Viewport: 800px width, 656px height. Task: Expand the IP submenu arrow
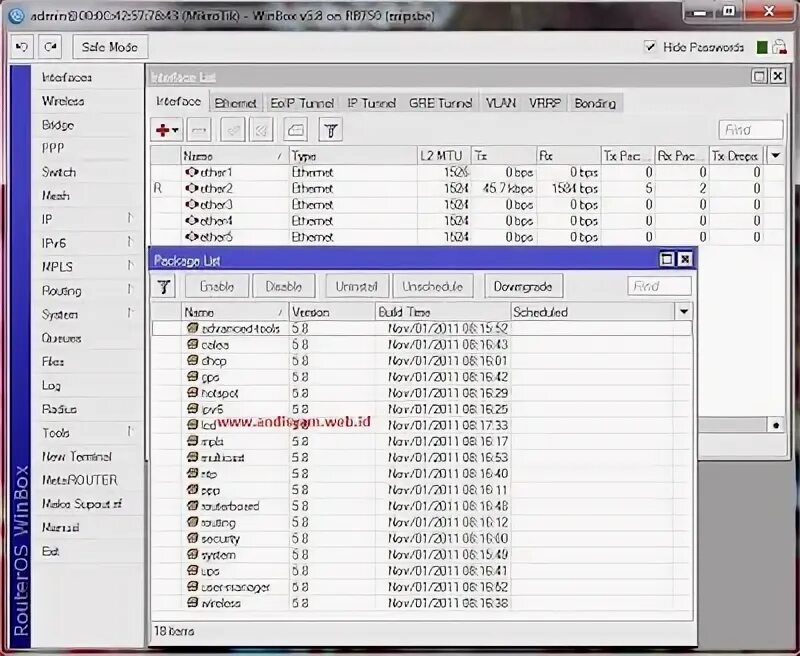click(130, 219)
